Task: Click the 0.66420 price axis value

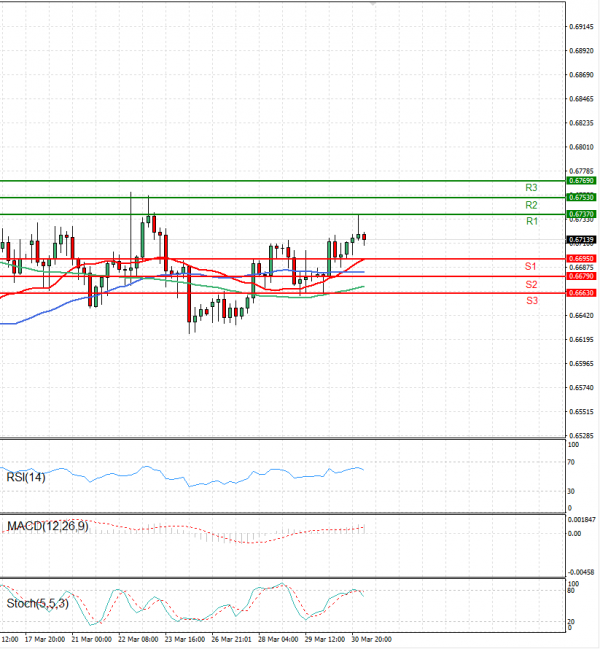Action: (x=581, y=315)
